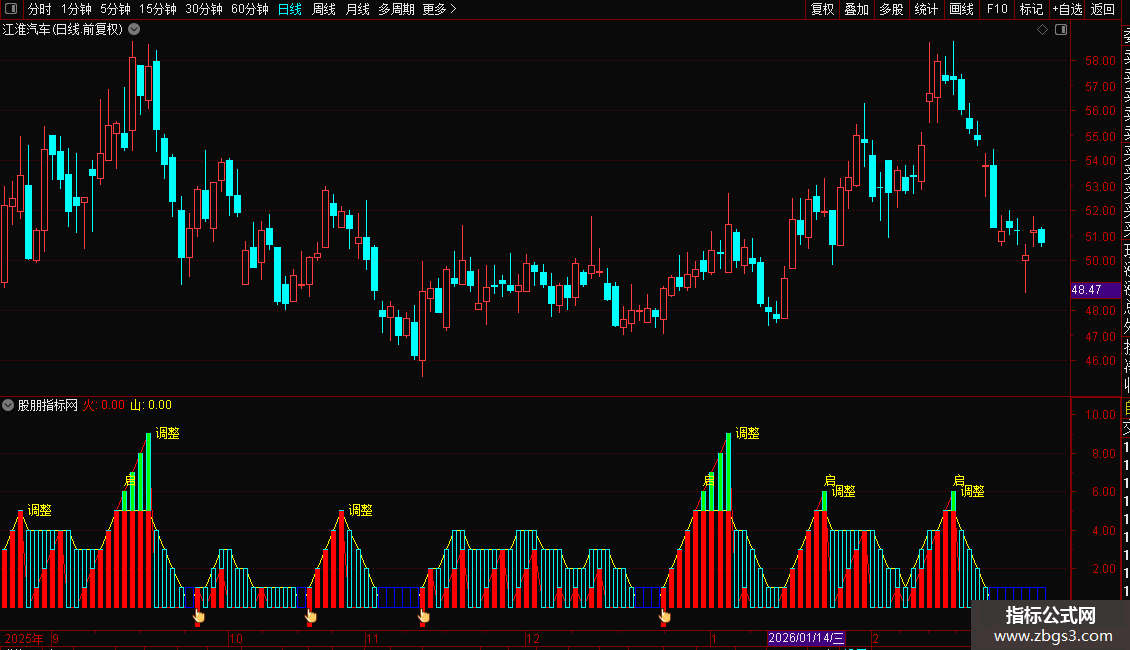
Task: Activate the 画线 drawing tool
Action: coord(961,9)
